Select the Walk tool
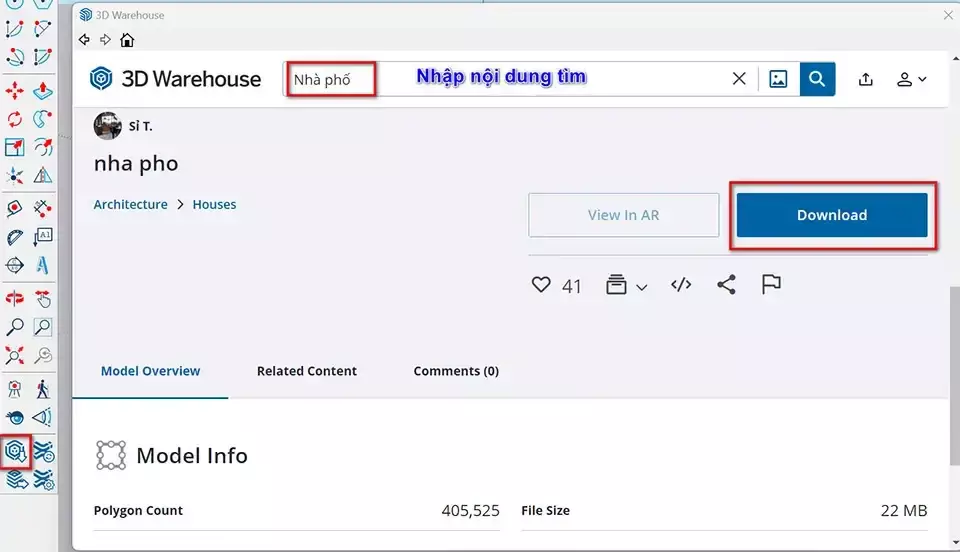The height and width of the screenshot is (552, 960). 42,389
